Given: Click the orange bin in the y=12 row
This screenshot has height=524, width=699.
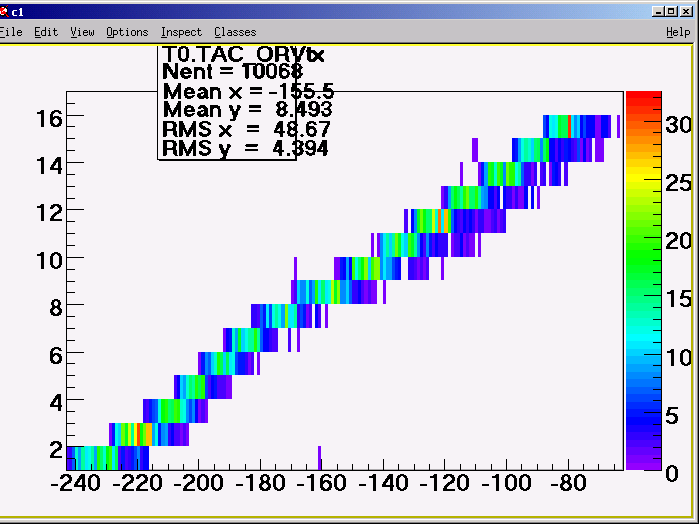Looking at the screenshot, I should click(x=441, y=221).
